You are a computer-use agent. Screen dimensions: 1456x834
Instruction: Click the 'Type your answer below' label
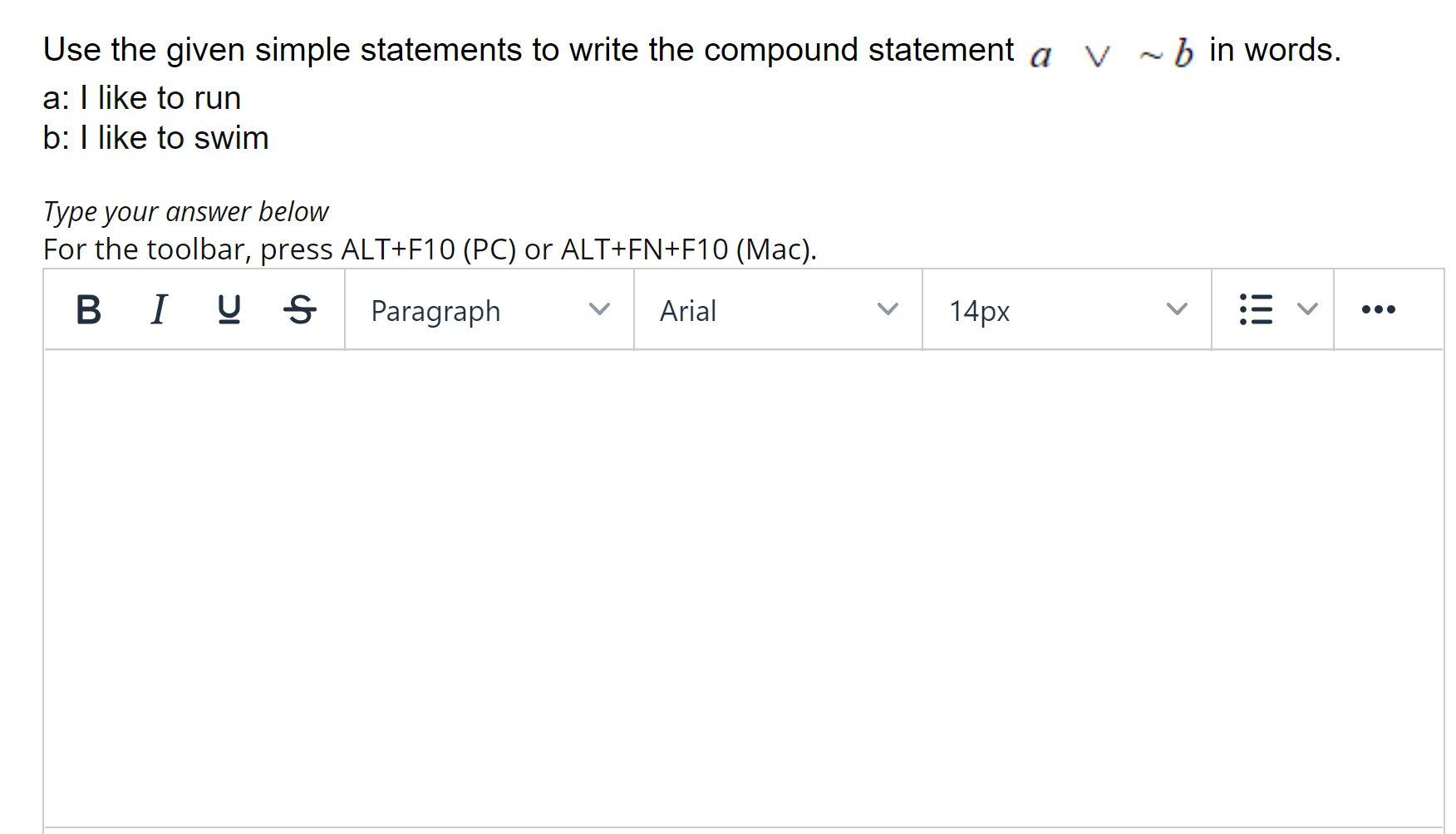184,211
